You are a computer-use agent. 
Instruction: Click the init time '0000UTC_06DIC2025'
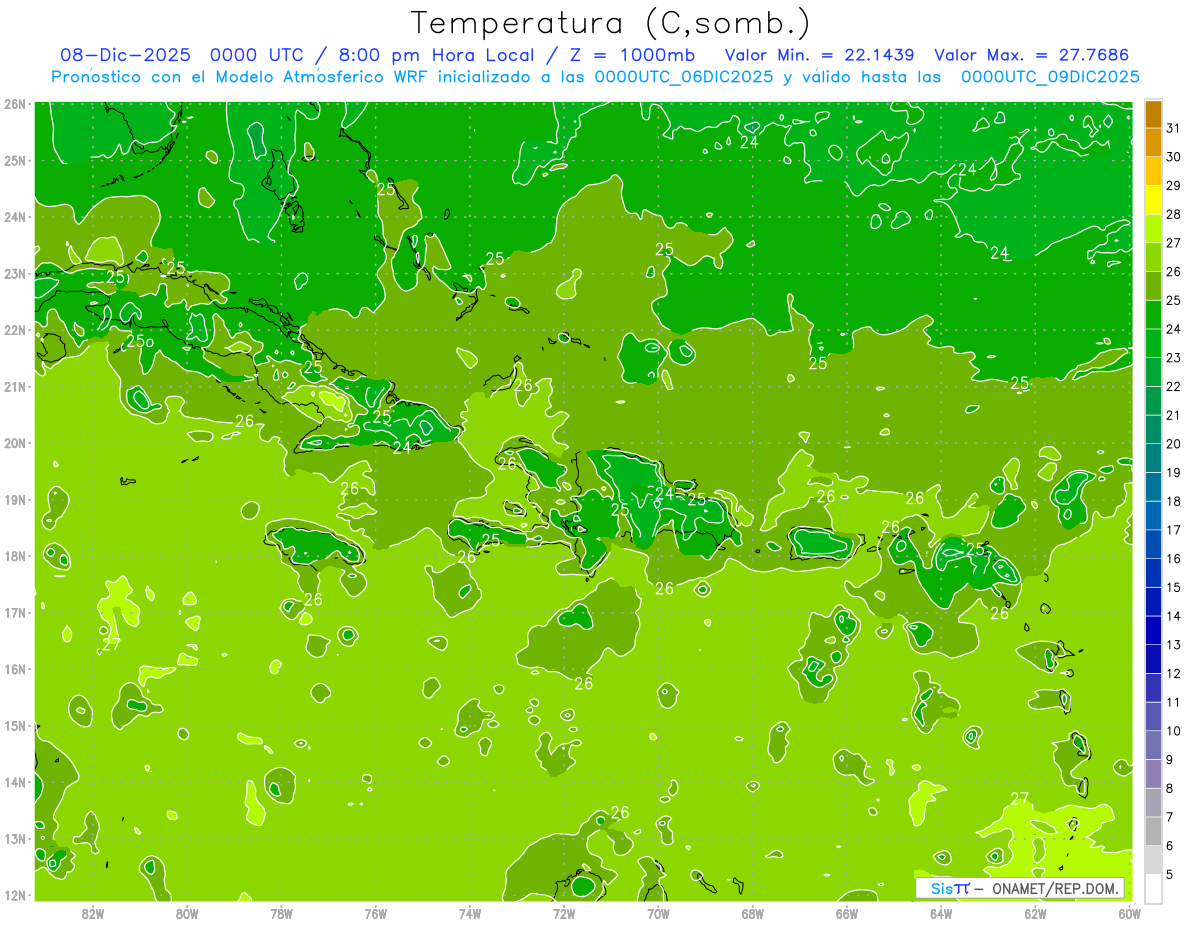pos(684,77)
